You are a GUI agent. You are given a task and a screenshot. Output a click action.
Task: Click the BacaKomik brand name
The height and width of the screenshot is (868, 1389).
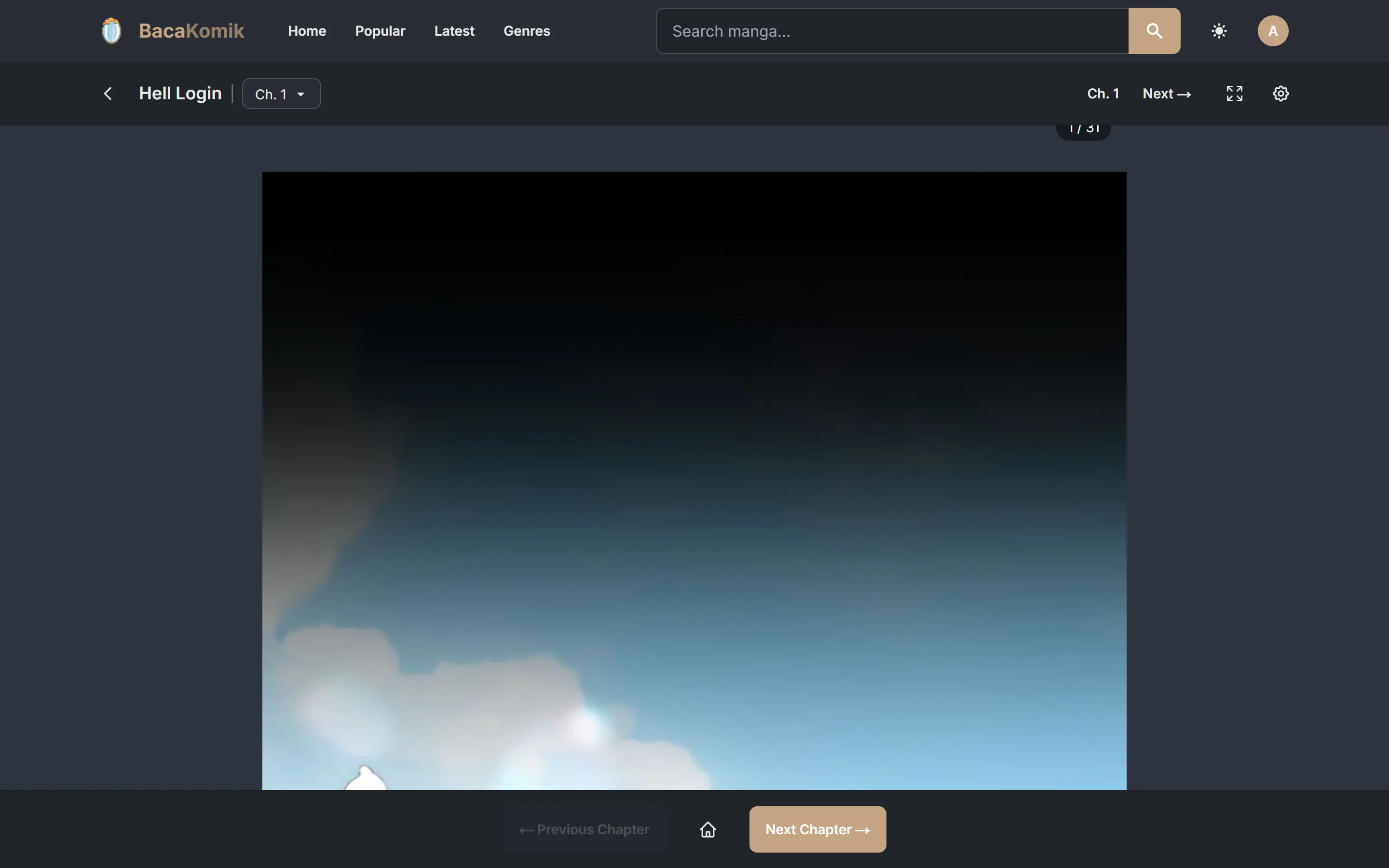(191, 31)
